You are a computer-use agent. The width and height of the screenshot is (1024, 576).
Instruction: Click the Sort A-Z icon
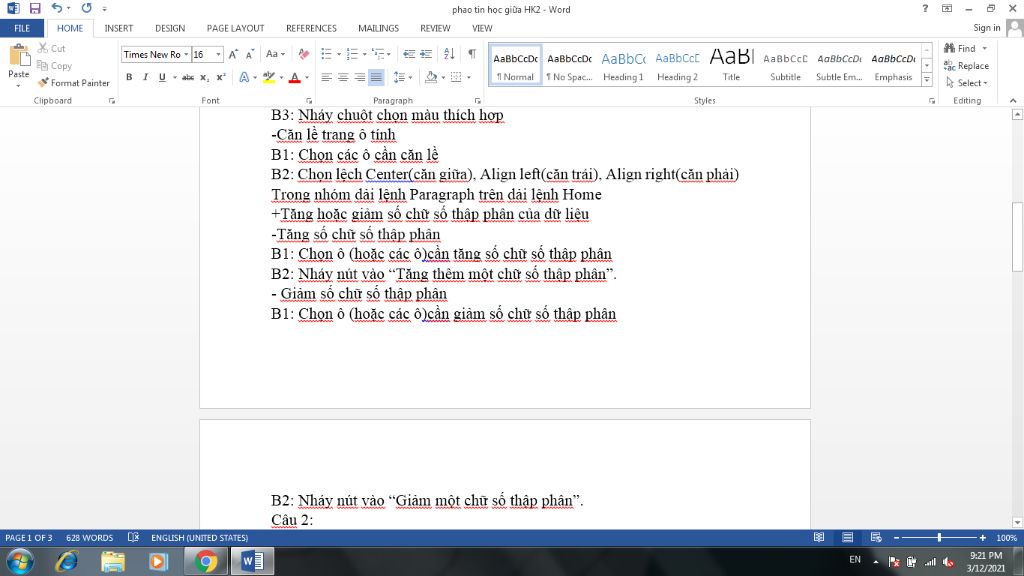click(449, 54)
